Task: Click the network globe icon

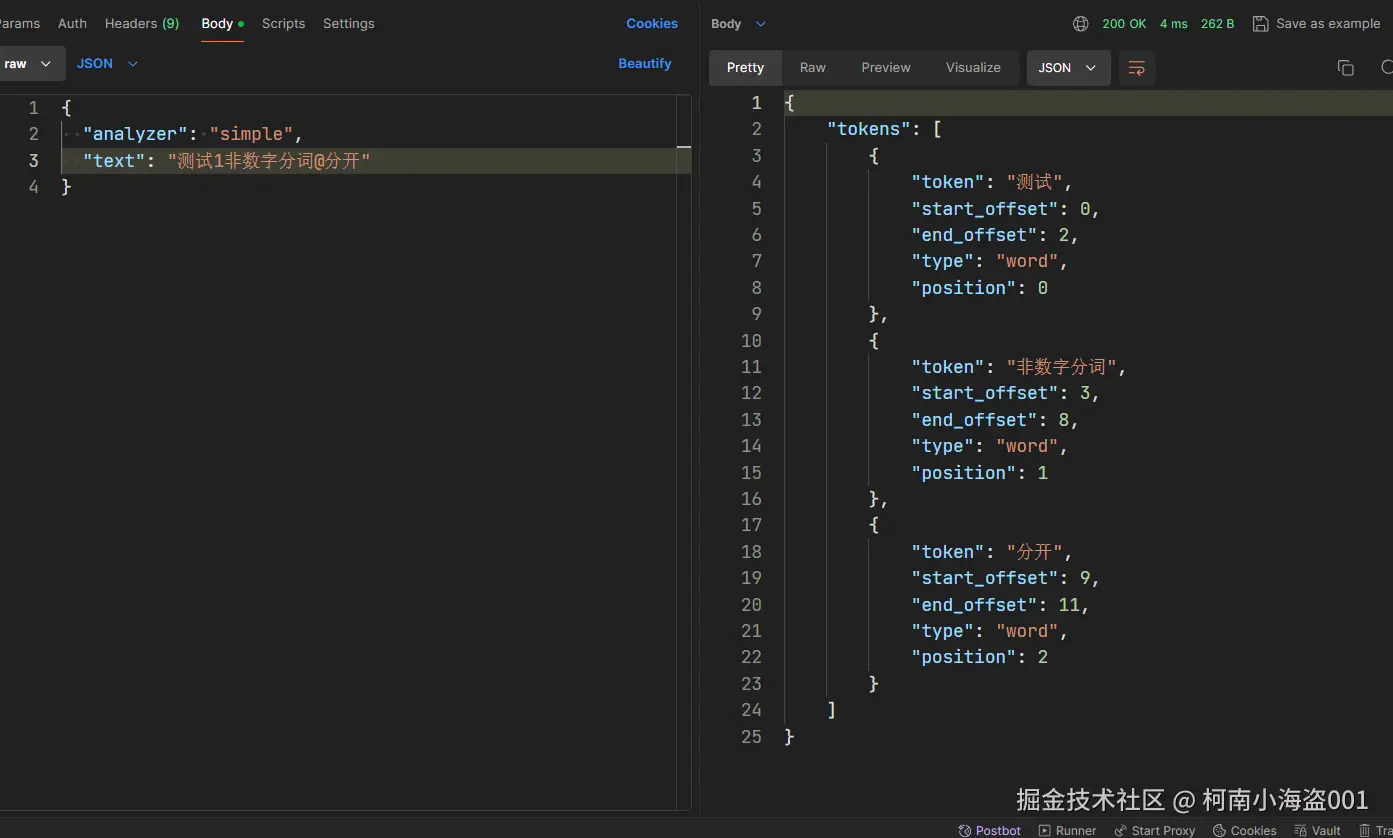Action: pyautogui.click(x=1080, y=23)
